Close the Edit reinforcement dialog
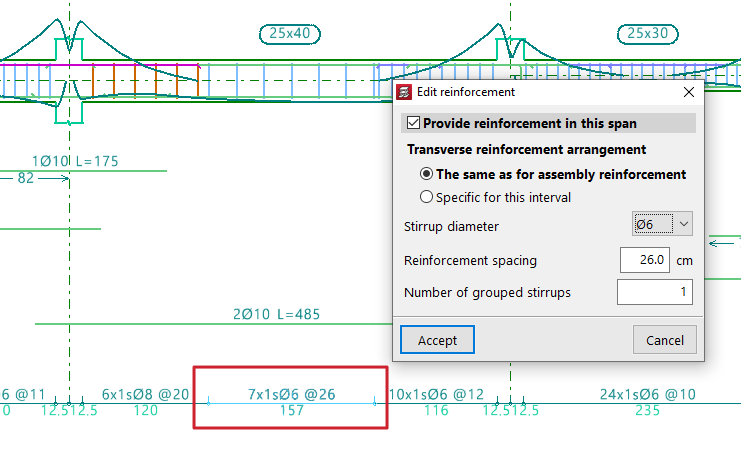 [x=689, y=92]
